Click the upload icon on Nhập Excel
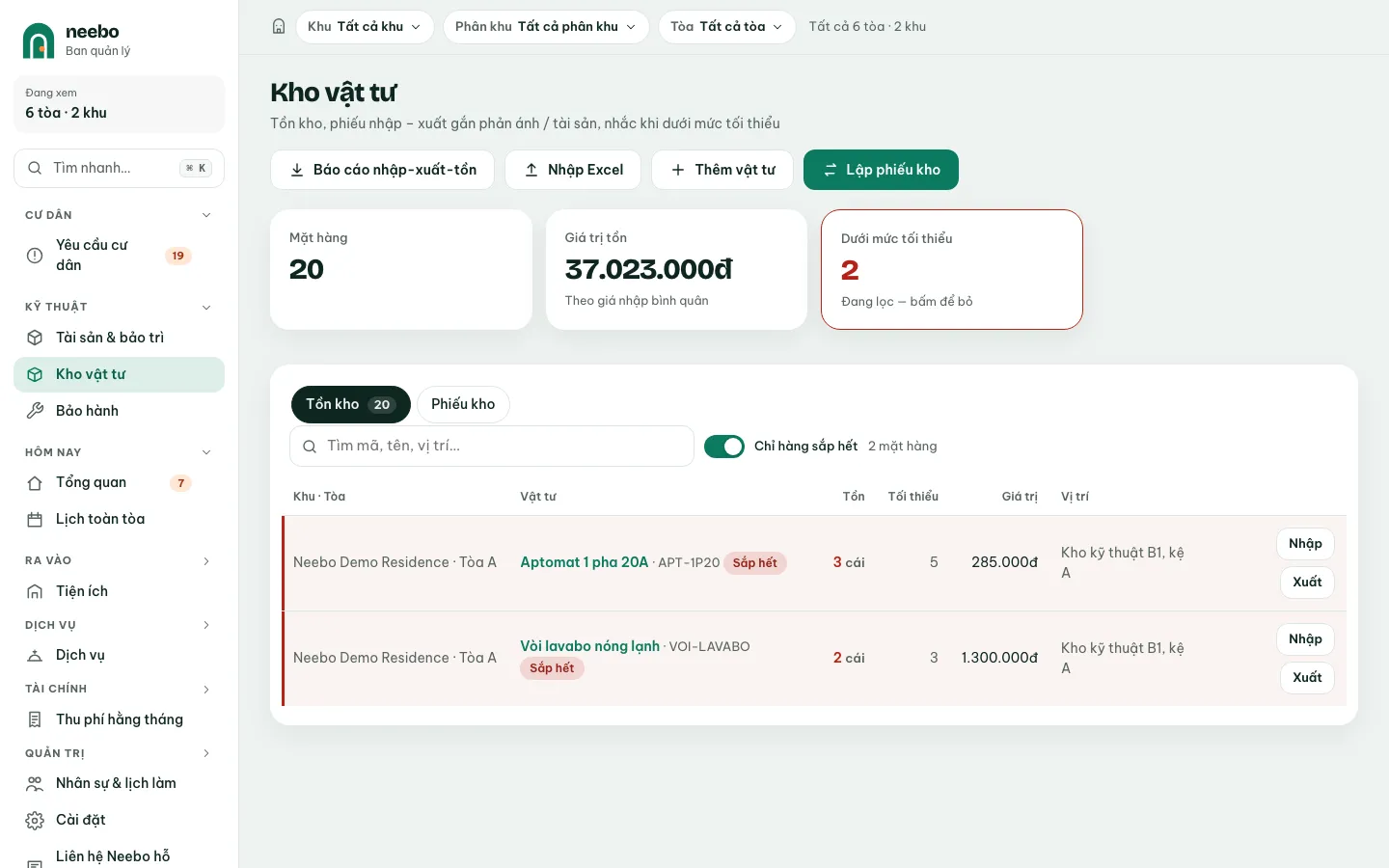 coord(531,170)
